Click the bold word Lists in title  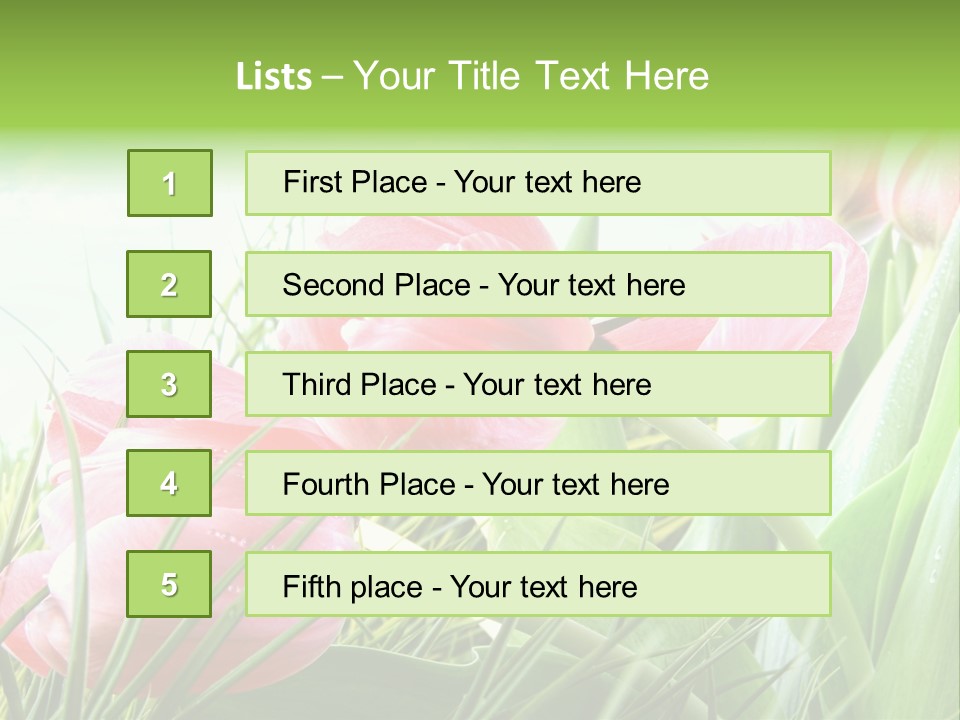click(x=274, y=77)
